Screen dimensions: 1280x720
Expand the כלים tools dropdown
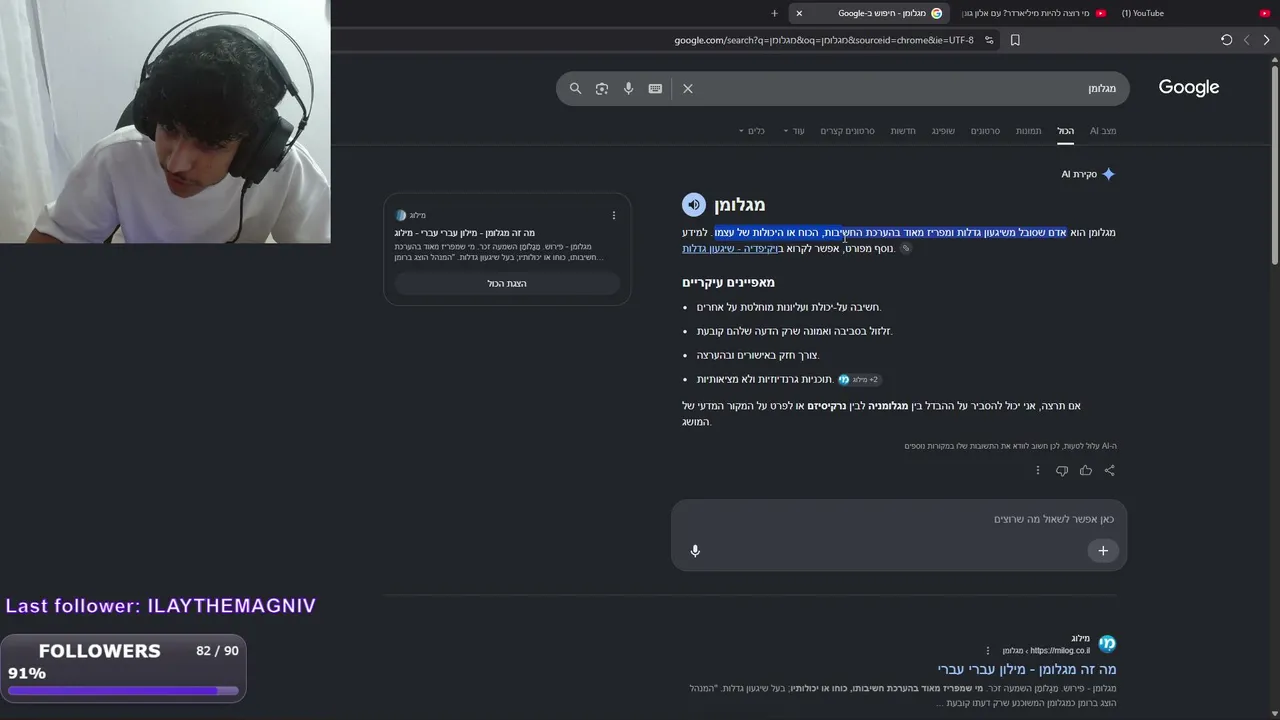point(752,131)
